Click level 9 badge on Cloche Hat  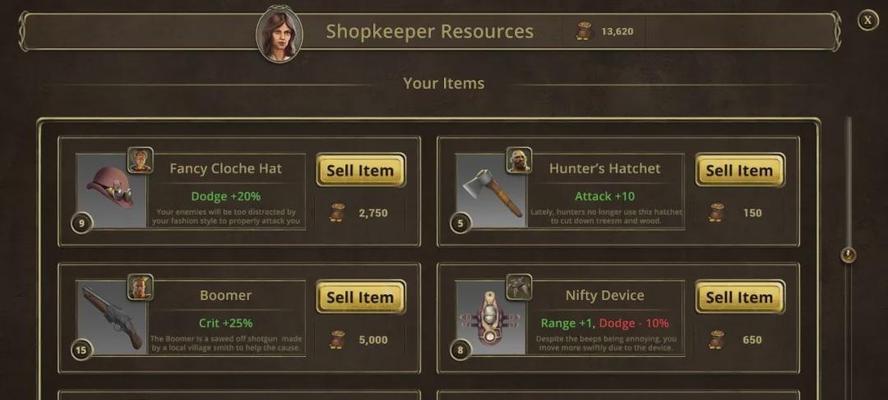pos(82,223)
